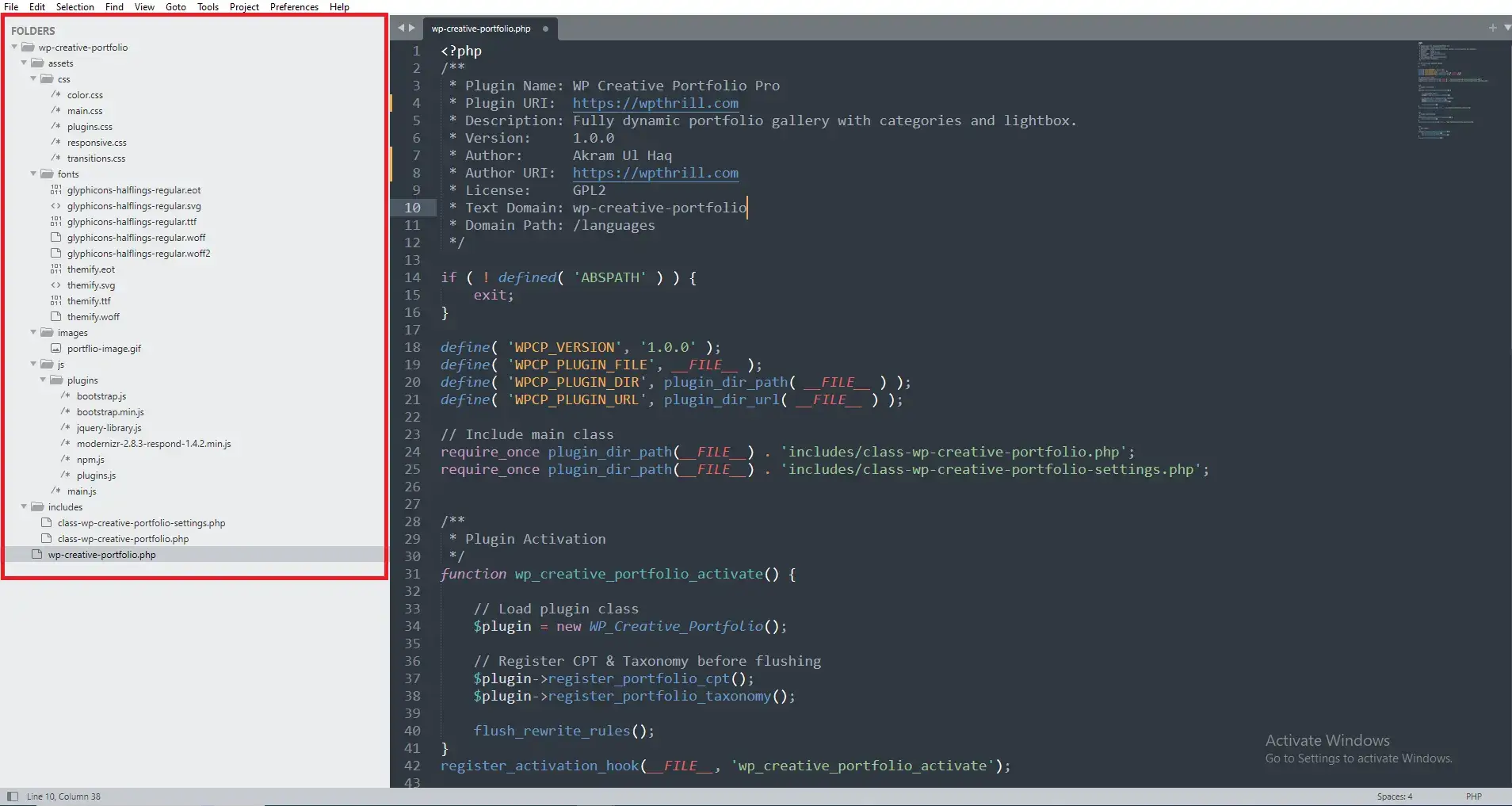
Task: Select class-wp-creative-portfolio-settings.php in the sidebar
Action: coord(141,522)
